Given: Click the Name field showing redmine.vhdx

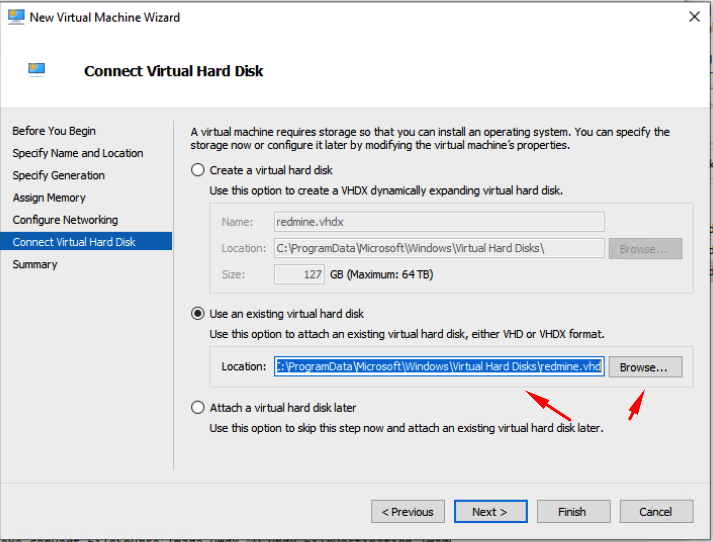Looking at the screenshot, I should pos(439,222).
